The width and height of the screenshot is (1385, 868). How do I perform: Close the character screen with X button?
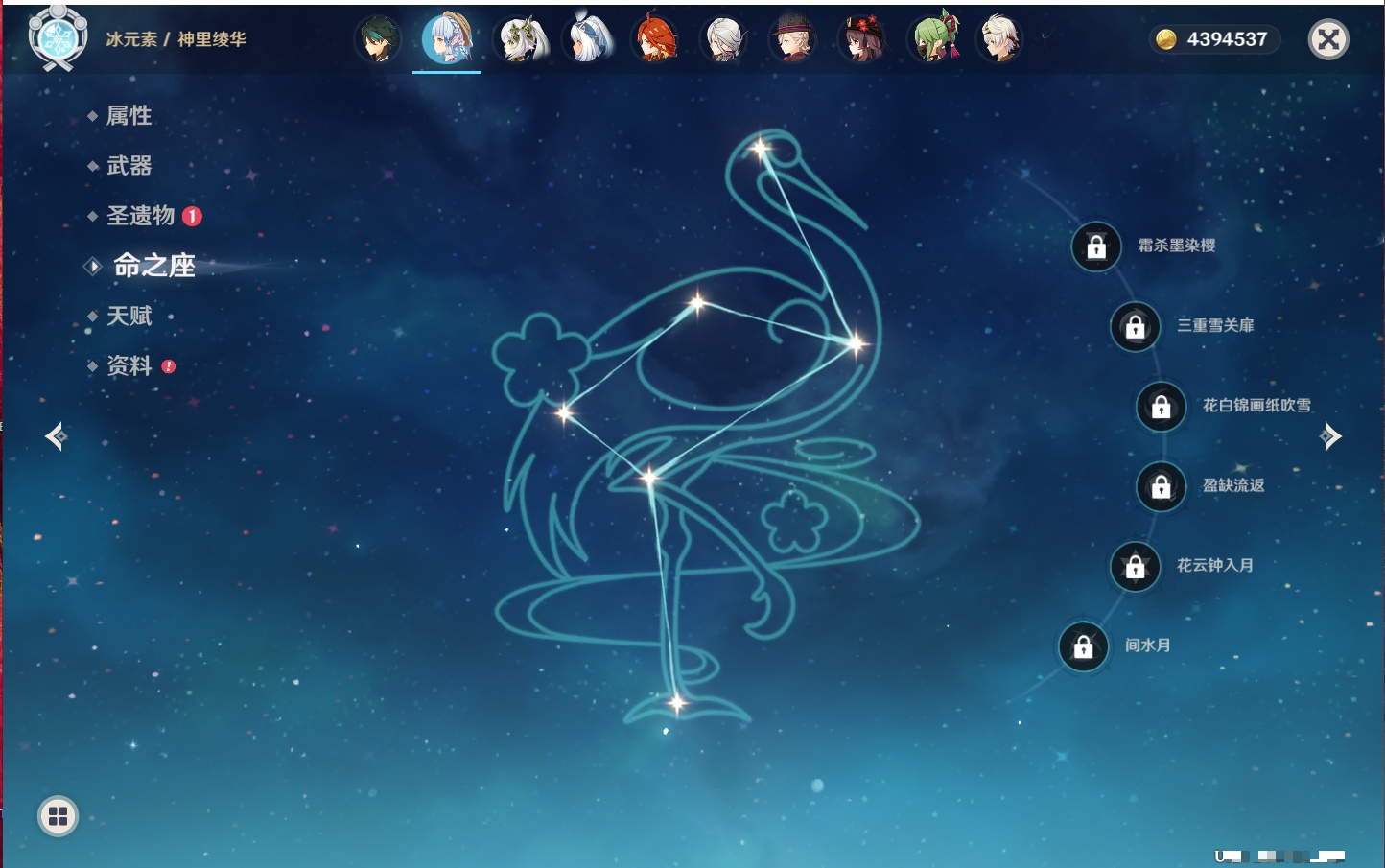click(1328, 39)
